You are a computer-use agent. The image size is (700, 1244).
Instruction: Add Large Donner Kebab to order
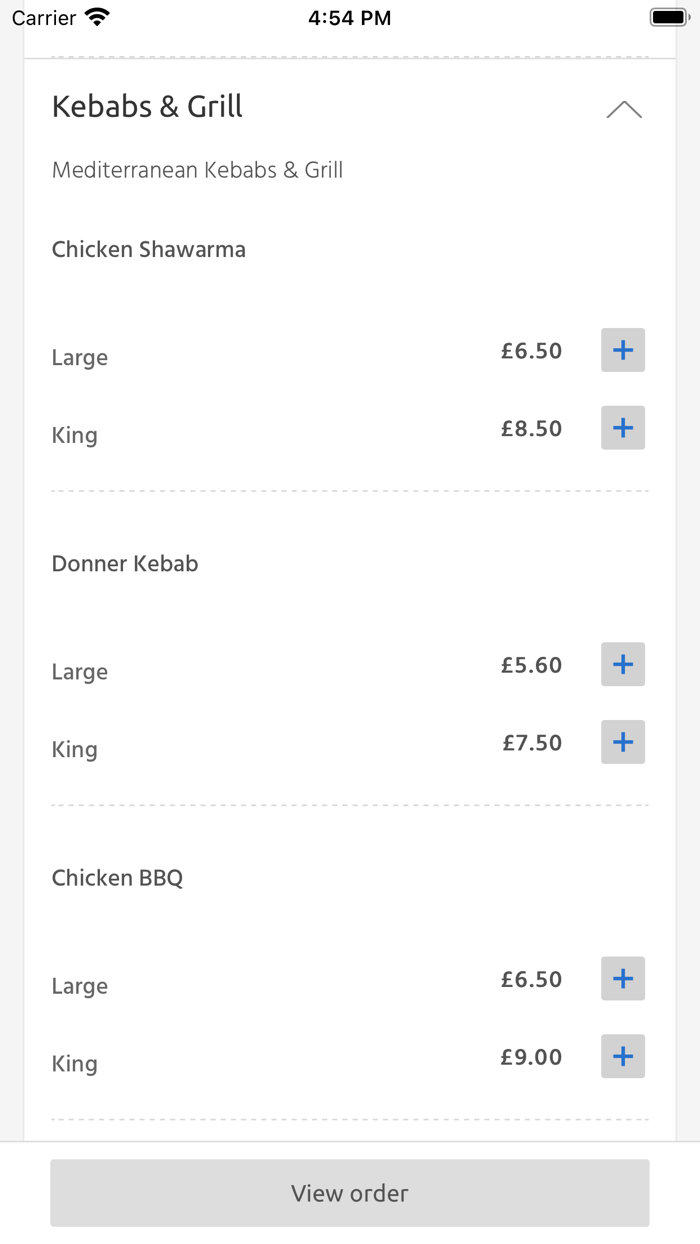click(x=623, y=664)
